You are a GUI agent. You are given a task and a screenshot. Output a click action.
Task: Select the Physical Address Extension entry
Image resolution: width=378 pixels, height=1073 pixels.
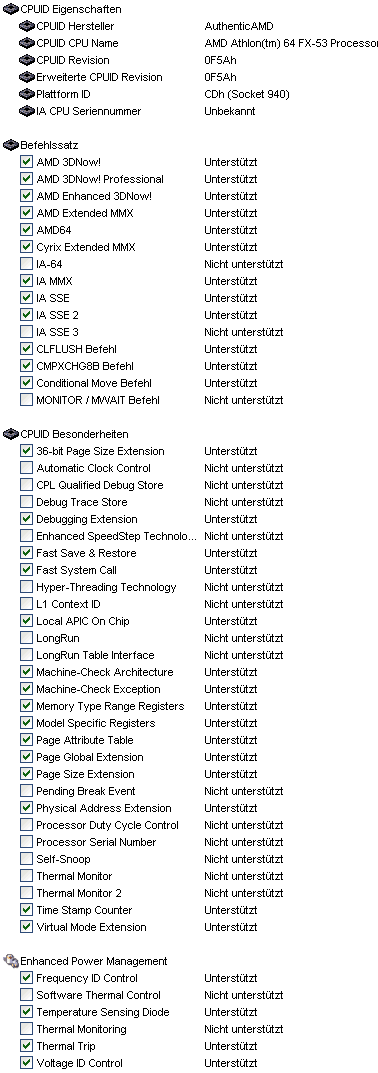click(x=103, y=808)
